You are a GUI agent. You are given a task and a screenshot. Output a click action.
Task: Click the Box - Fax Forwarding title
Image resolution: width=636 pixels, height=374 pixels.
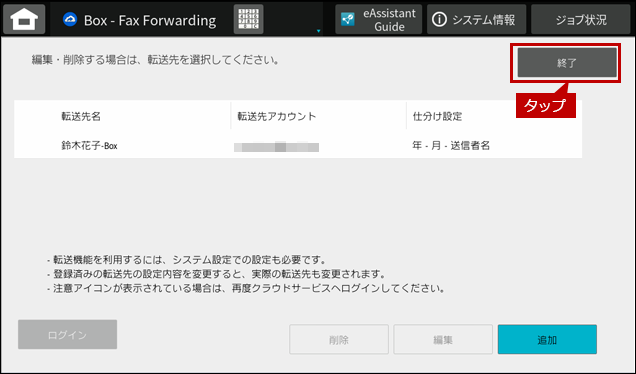(150, 20)
